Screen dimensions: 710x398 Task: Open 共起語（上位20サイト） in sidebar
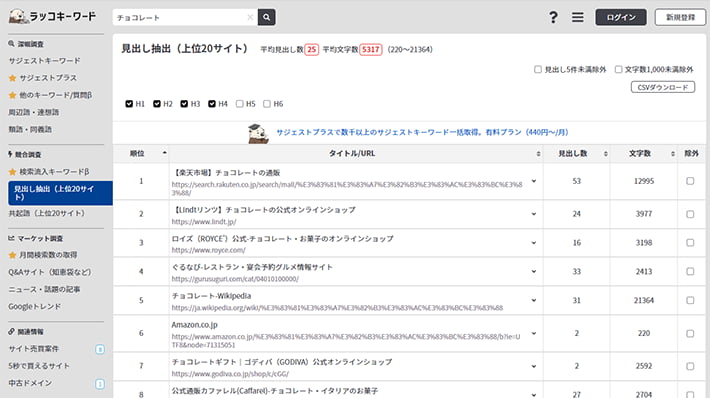[x=47, y=213]
